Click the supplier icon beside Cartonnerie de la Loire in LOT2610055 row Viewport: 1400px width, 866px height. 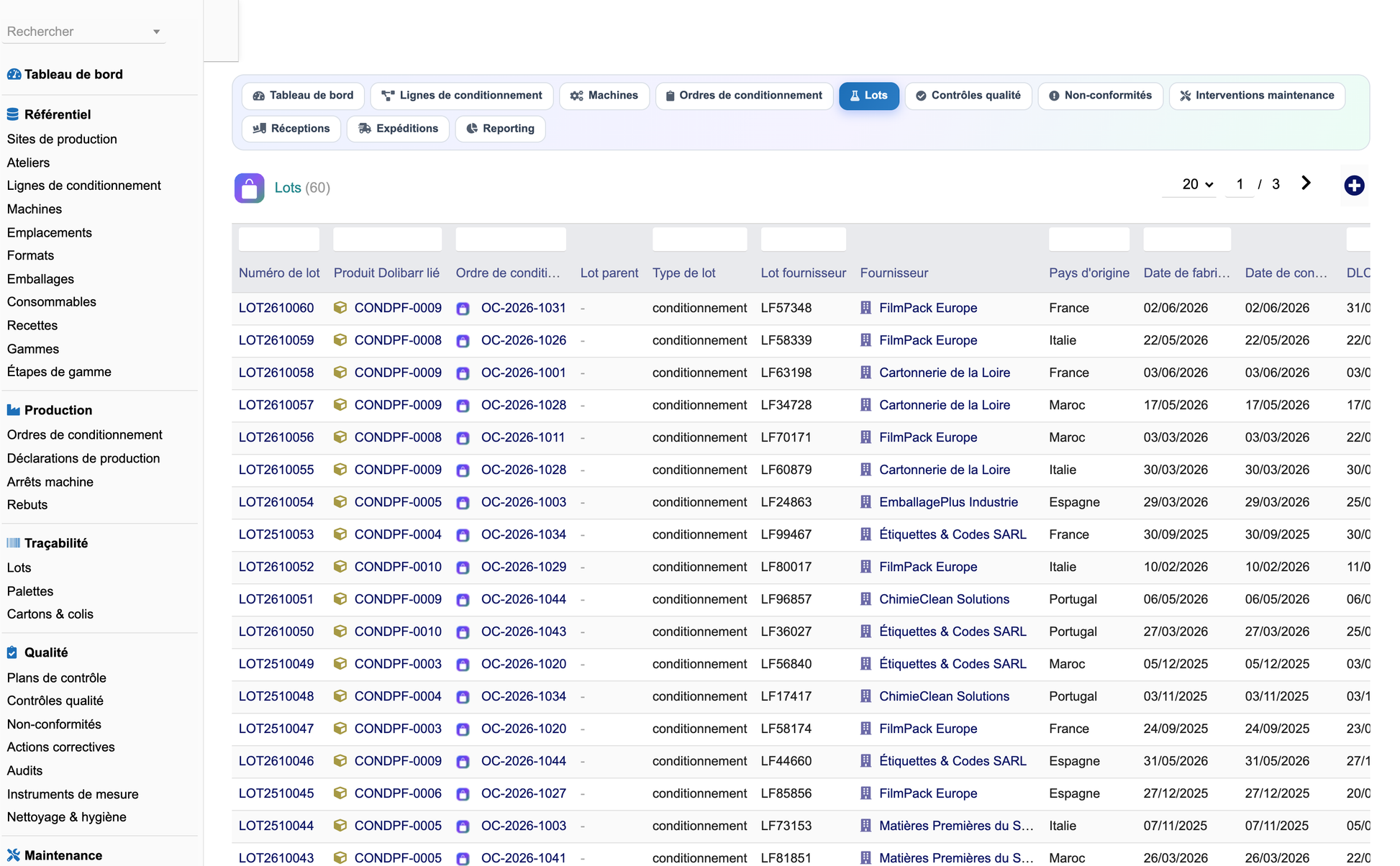pyautogui.click(x=865, y=470)
